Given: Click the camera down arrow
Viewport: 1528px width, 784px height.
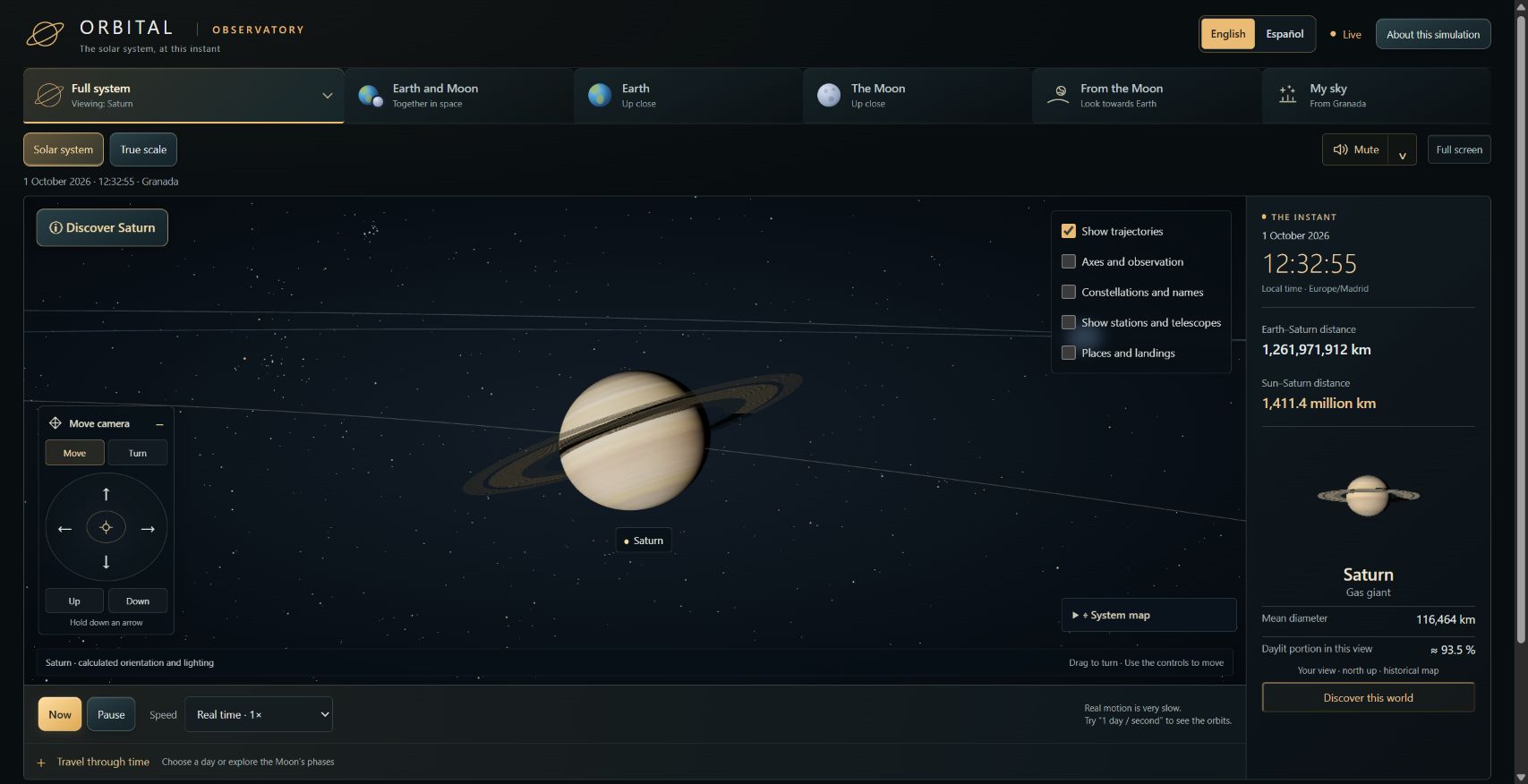Looking at the screenshot, I should tap(106, 562).
